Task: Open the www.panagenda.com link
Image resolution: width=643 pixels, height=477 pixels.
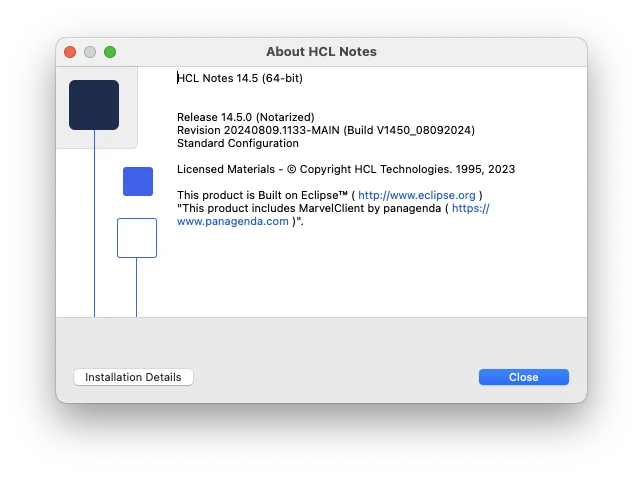Action: (x=233, y=221)
